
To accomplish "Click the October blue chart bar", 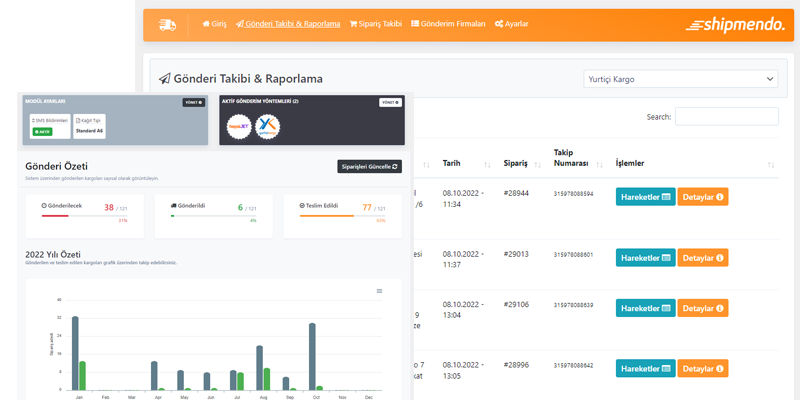I will (x=312, y=357).
